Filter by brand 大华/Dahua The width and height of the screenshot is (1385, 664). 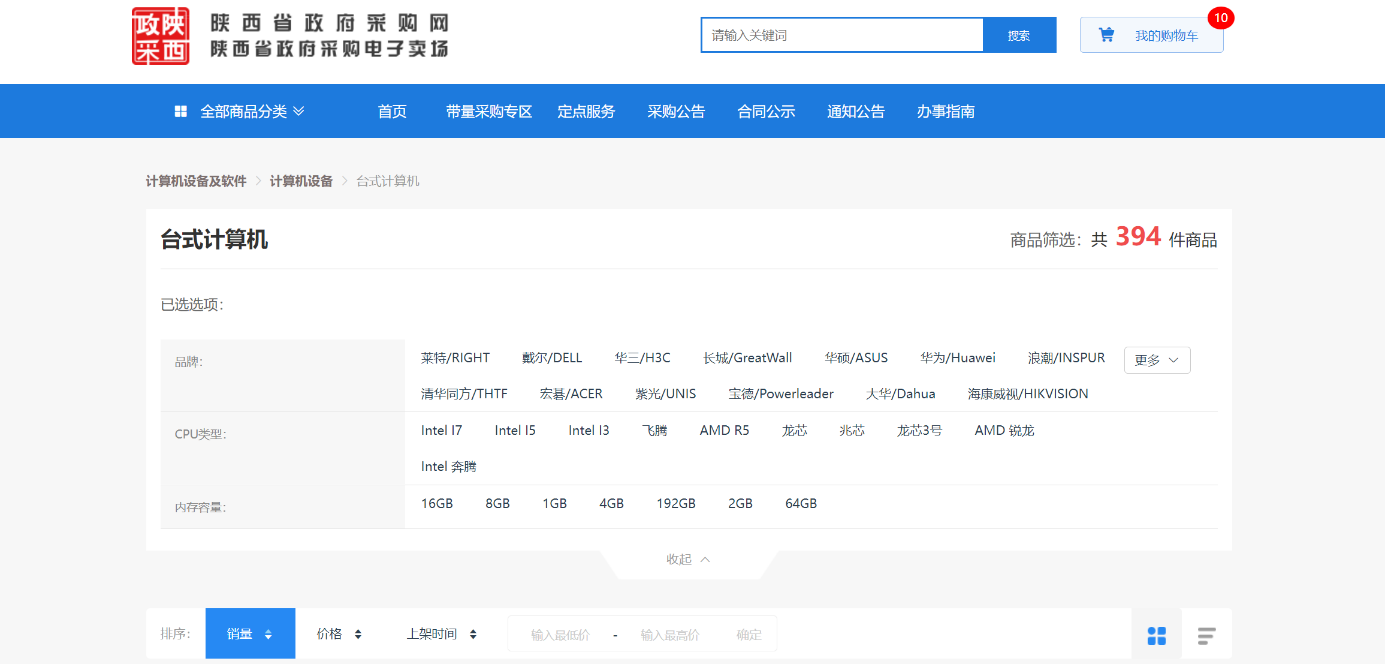coord(900,394)
